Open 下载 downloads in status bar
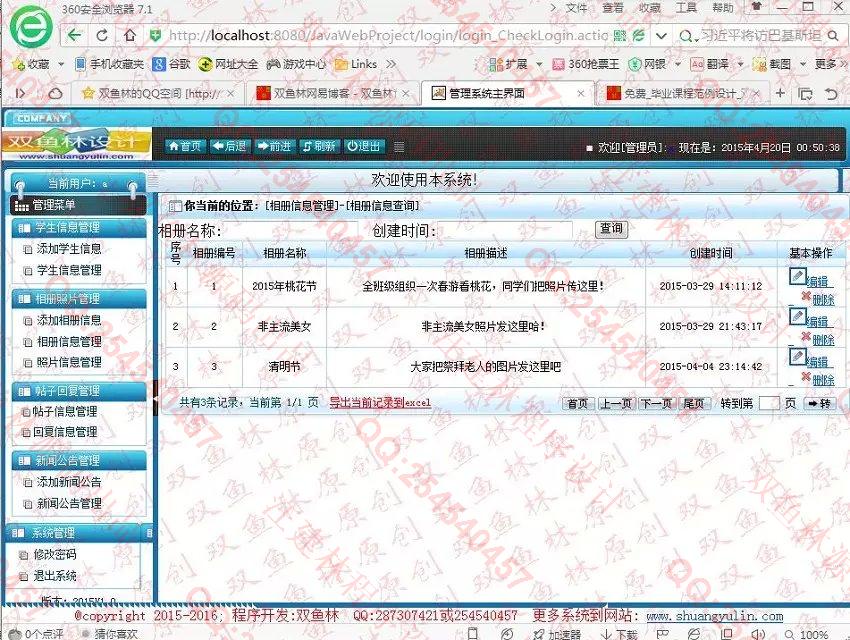The height and width of the screenshot is (640, 850). tap(620, 633)
